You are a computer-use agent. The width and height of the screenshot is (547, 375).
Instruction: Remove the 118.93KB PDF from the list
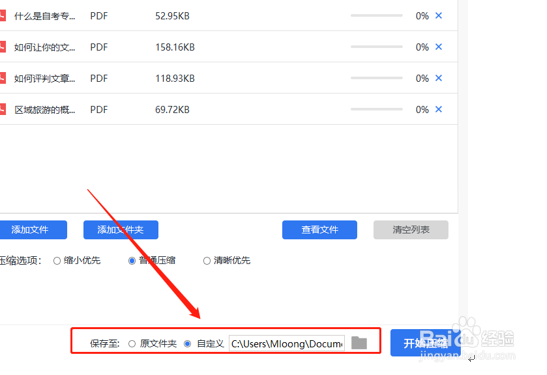[x=439, y=78]
